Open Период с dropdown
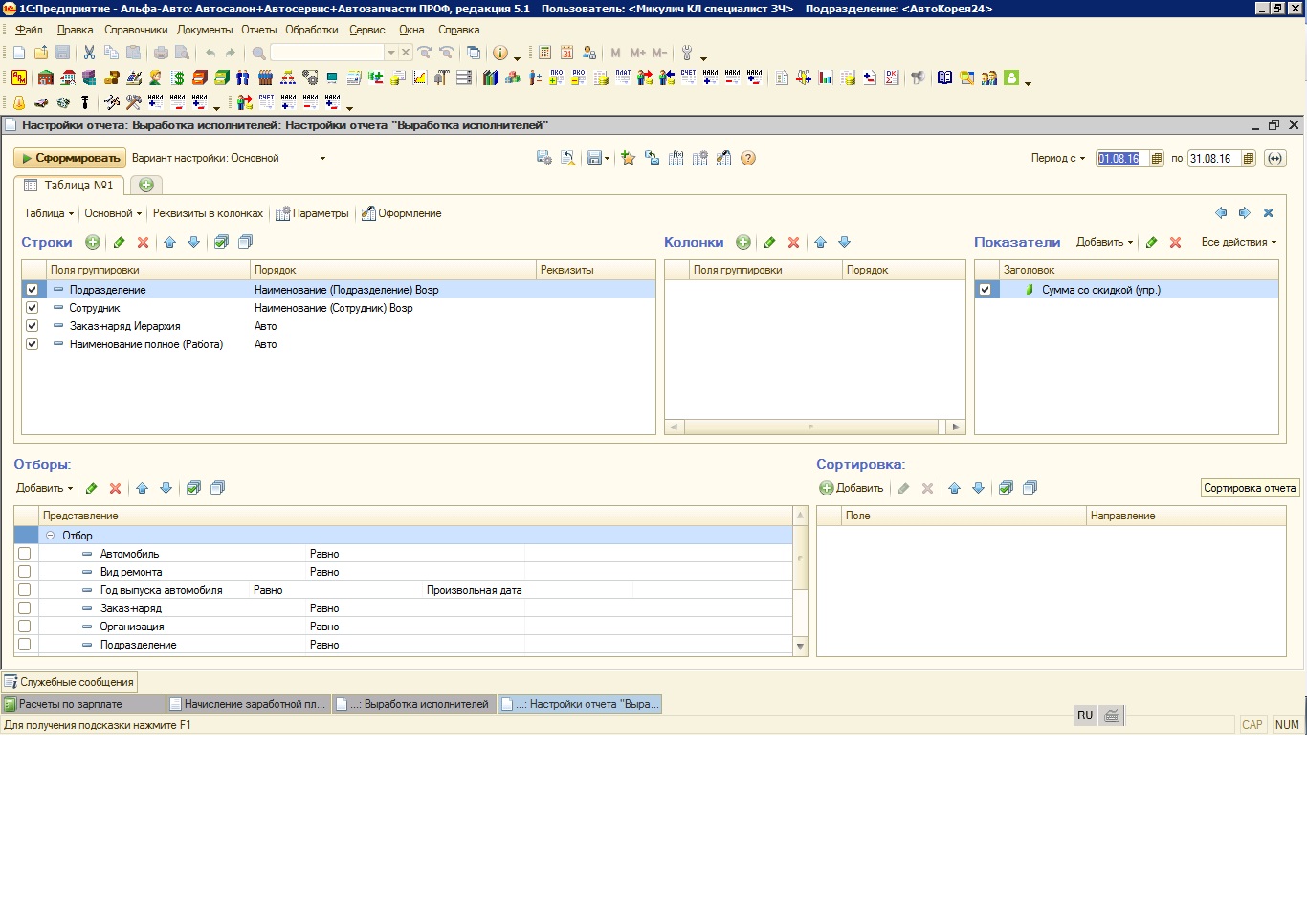 tap(1058, 159)
